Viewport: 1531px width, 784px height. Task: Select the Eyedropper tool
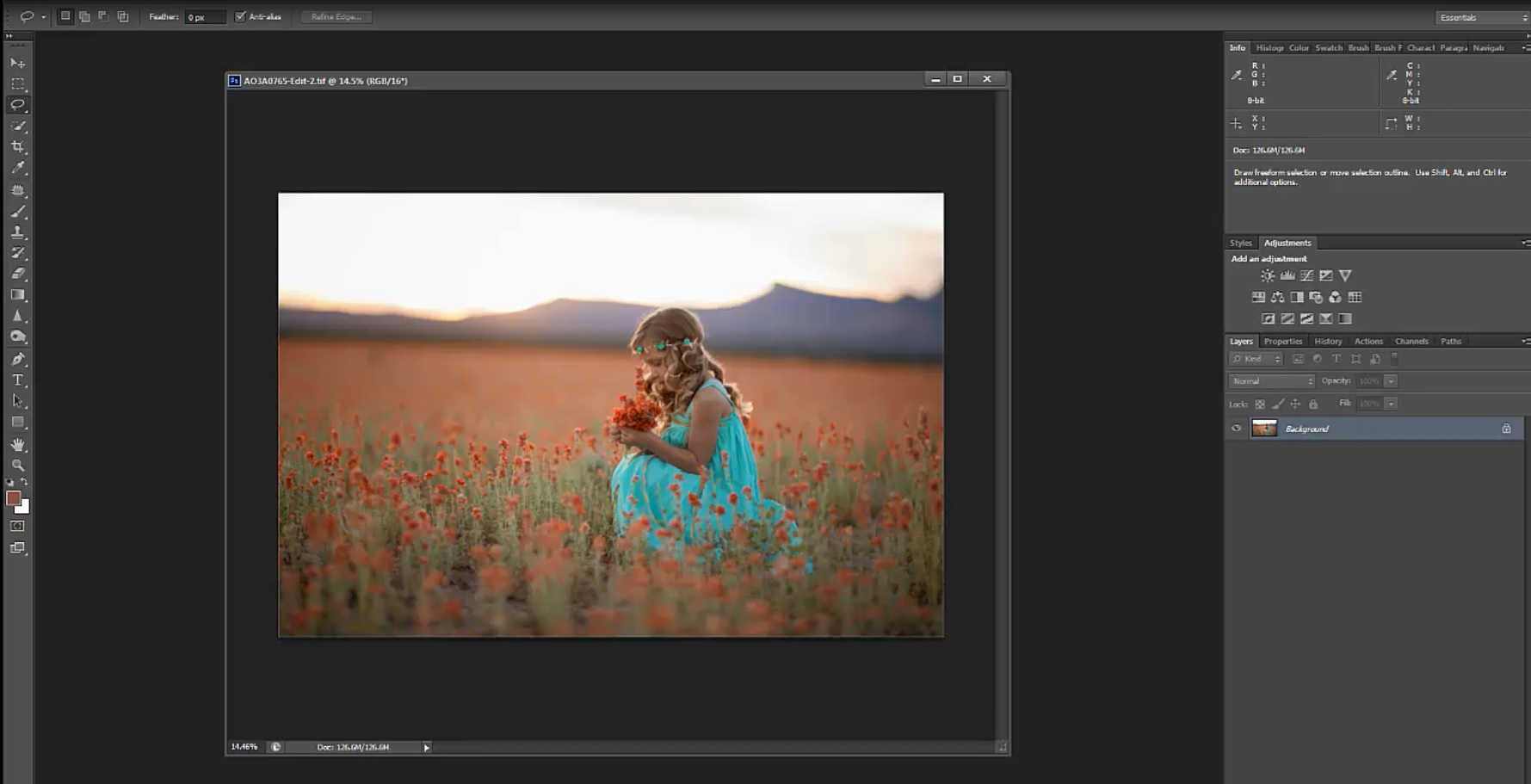click(17, 168)
